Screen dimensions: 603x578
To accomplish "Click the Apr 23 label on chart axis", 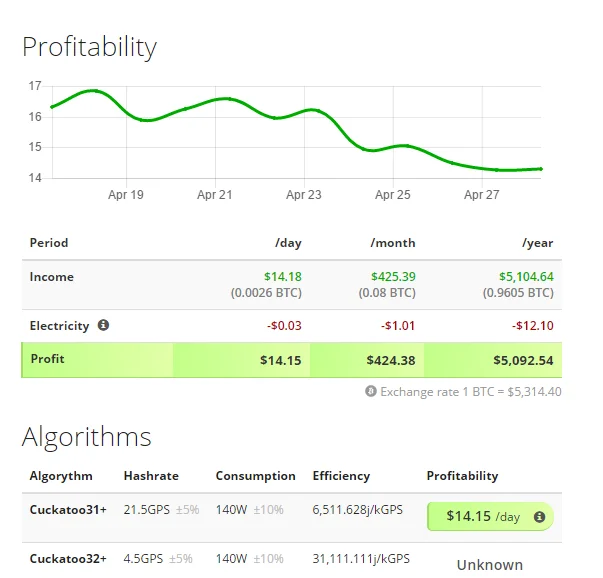I will click(x=303, y=195).
